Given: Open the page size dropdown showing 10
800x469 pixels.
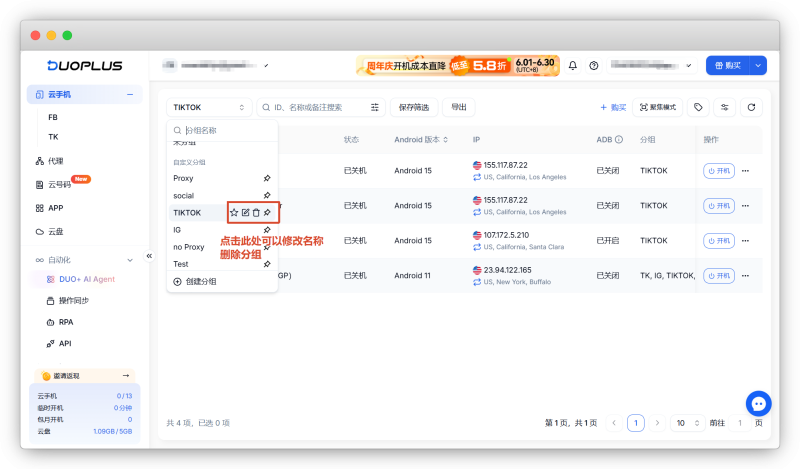Looking at the screenshot, I should coord(688,423).
